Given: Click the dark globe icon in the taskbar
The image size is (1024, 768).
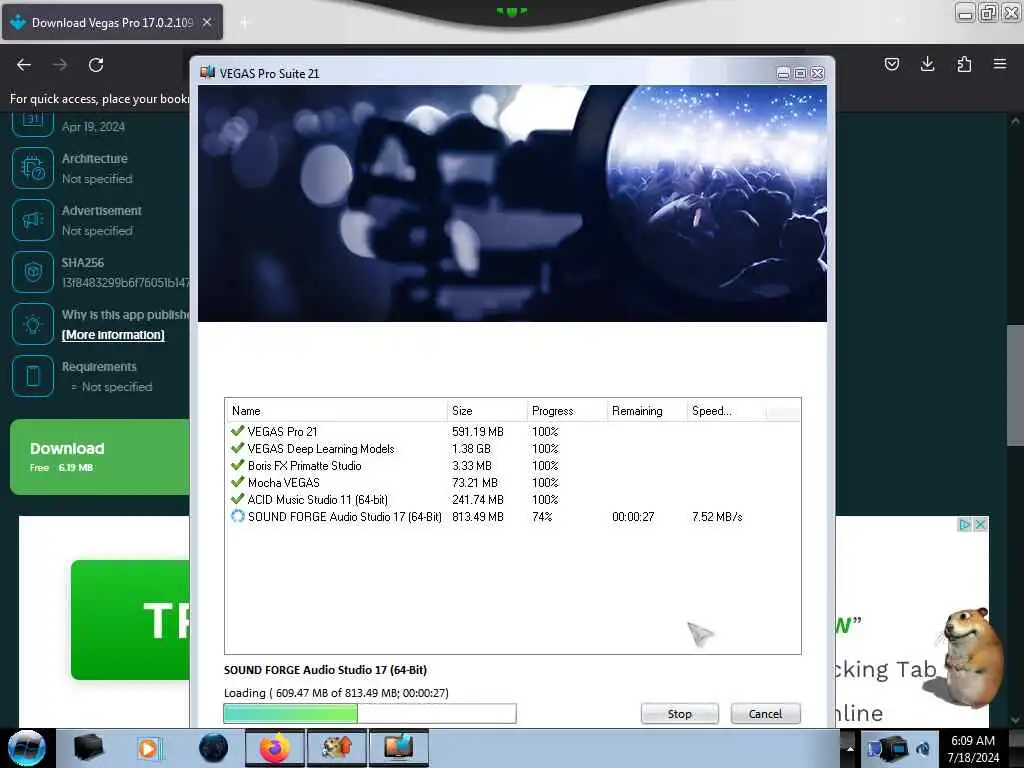Looking at the screenshot, I should pos(214,748).
